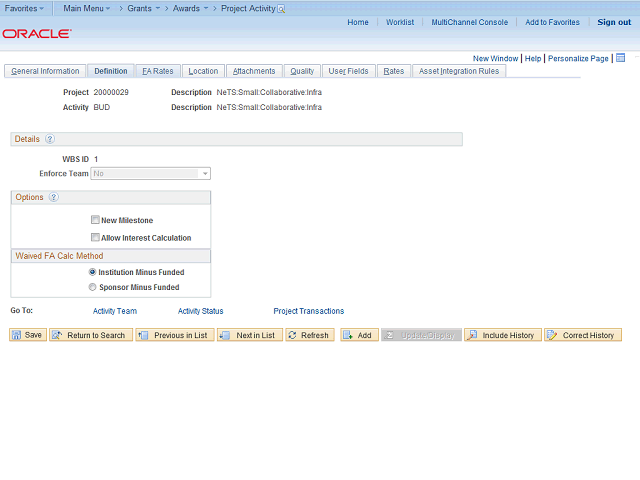640x480 pixels.
Task: Go to Next in List
Action: (x=249, y=335)
